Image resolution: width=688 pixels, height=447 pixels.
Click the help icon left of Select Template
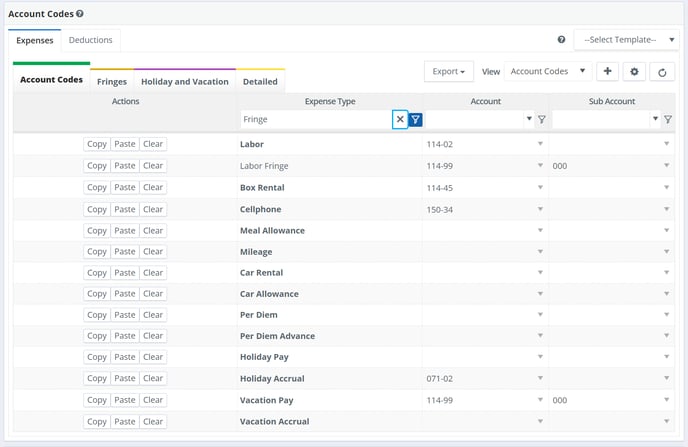(x=561, y=40)
